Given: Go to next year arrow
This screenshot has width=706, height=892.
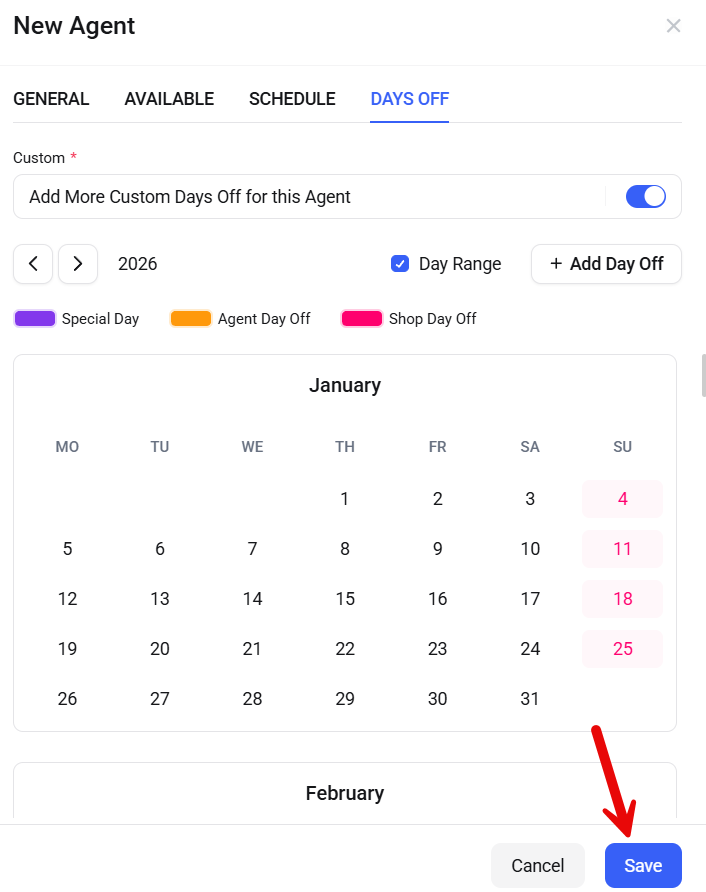Looking at the screenshot, I should [x=78, y=264].
